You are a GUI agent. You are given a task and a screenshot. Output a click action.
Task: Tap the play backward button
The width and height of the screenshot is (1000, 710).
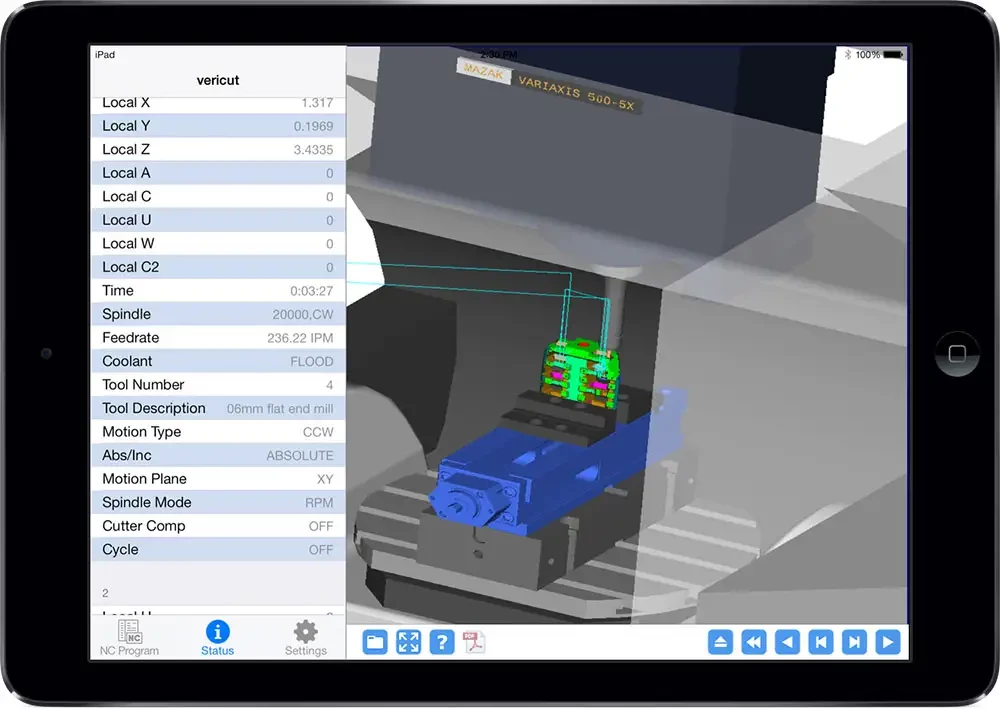point(787,642)
